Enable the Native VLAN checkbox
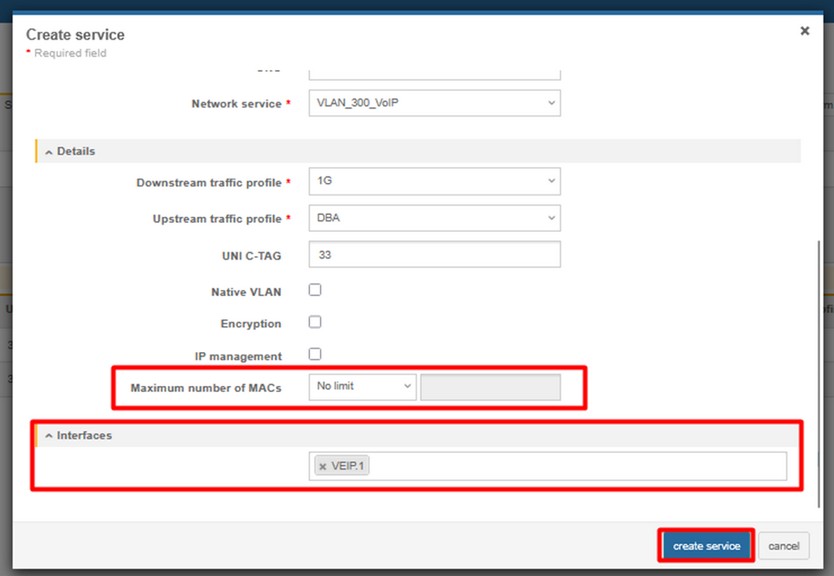Screen dimensions: 834x576 [x=315, y=290]
